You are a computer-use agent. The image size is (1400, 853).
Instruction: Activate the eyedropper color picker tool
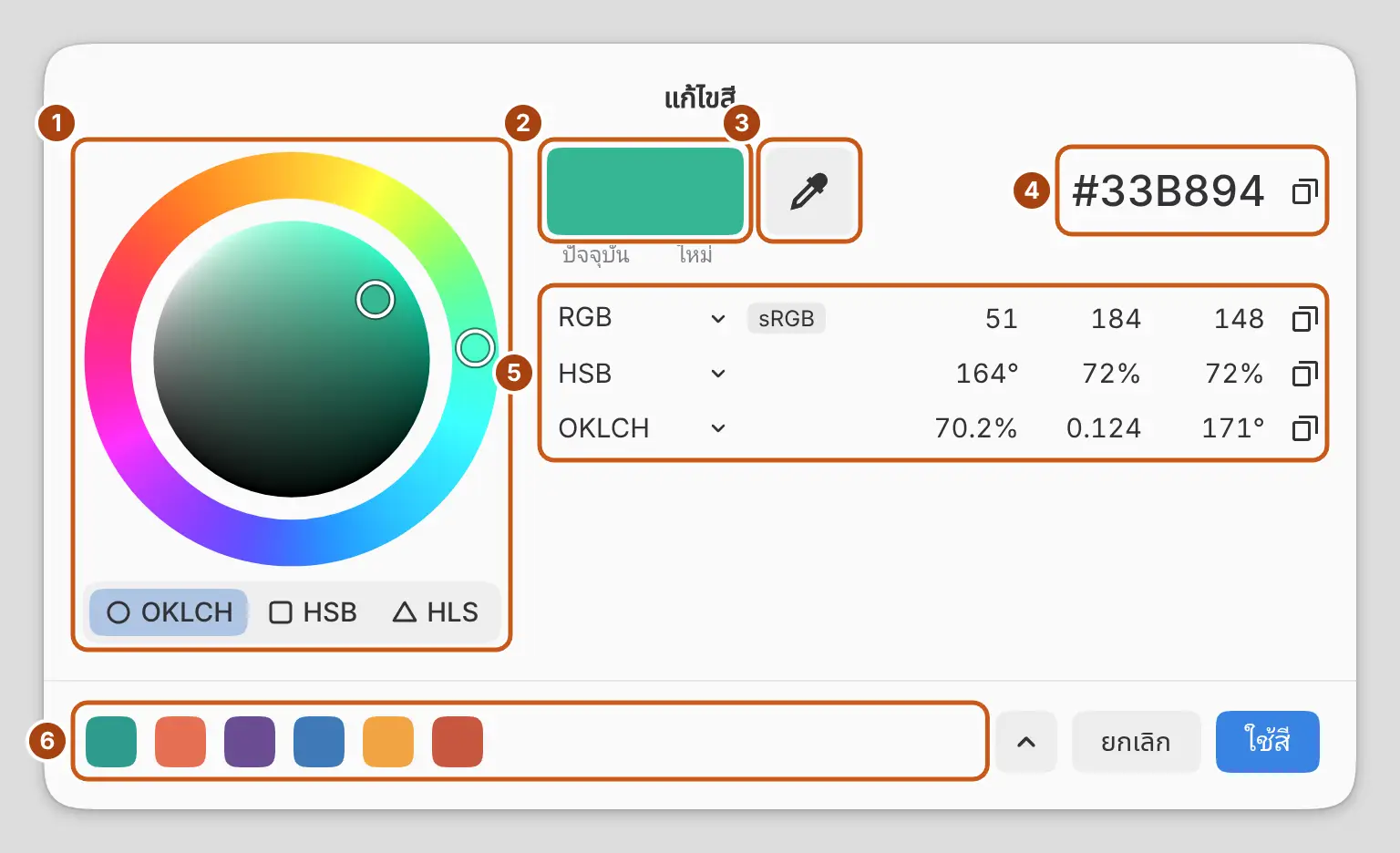tap(809, 191)
